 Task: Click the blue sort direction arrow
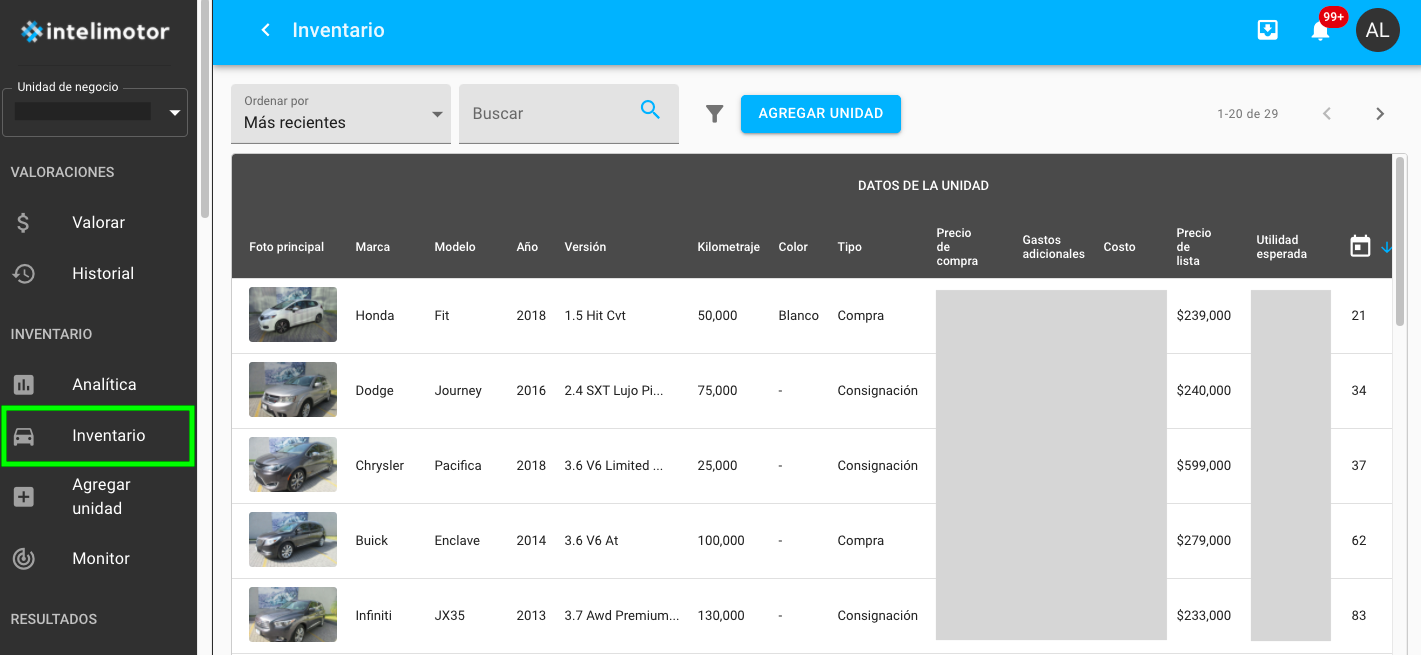1386,247
